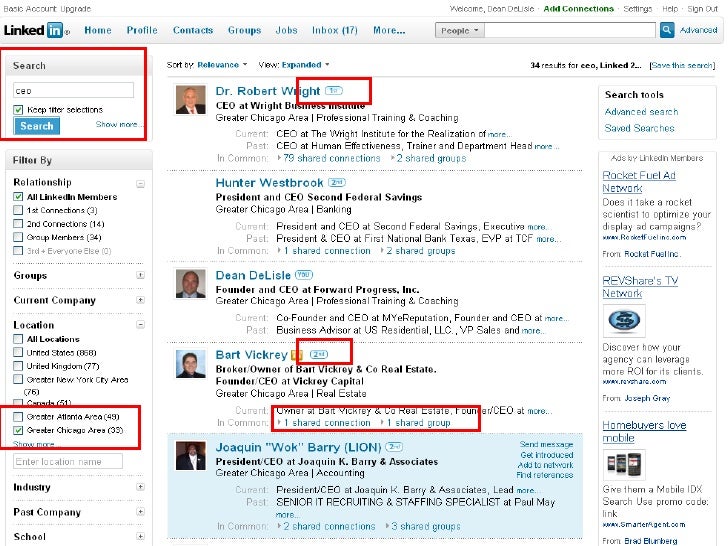The width and height of the screenshot is (728, 546).
Task: Collapse the Location filter section
Action: tap(140, 324)
